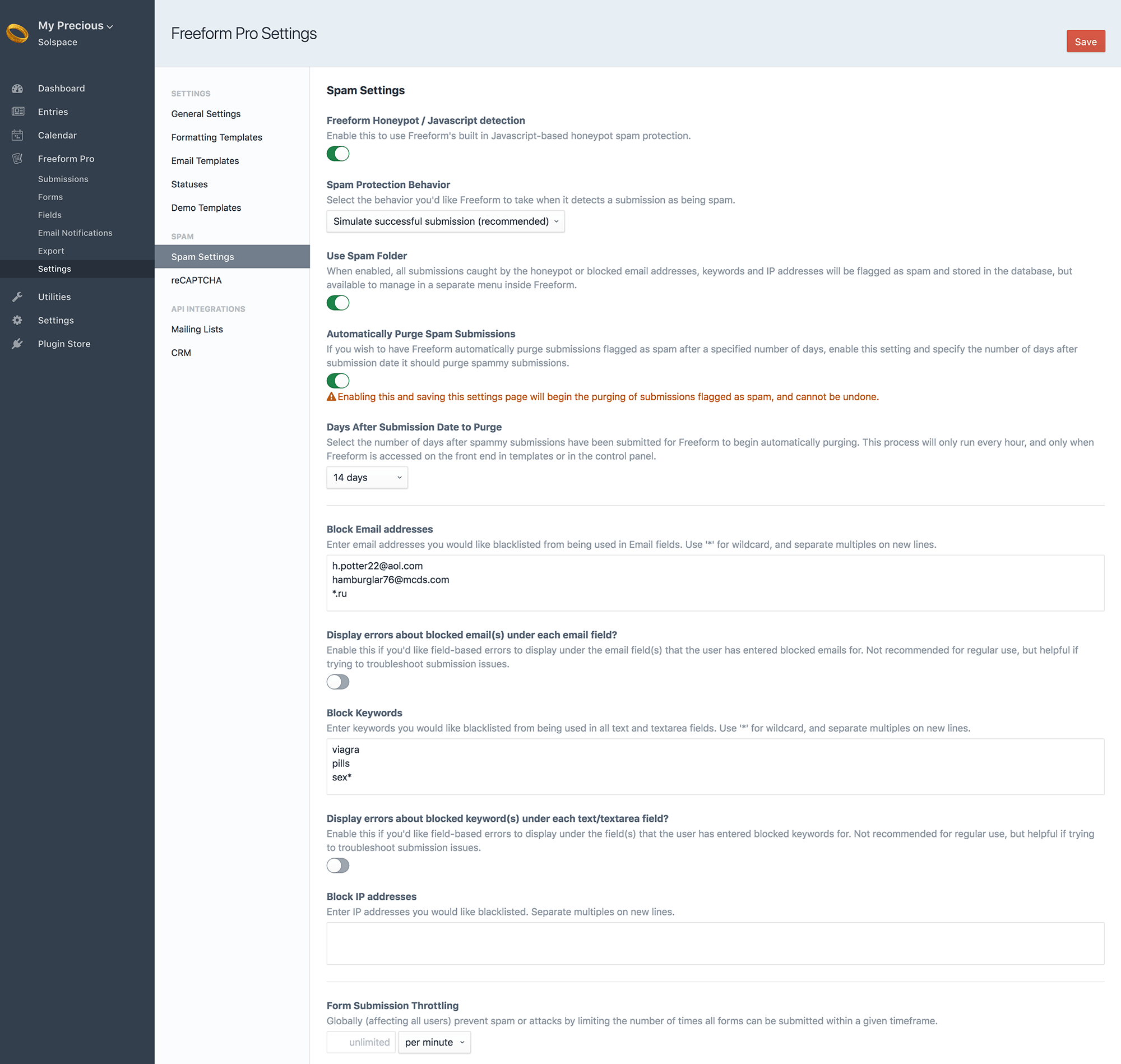Screen dimensions: 1121x1064
Task: Open the per minute throttling dropdown
Action: [434, 1042]
